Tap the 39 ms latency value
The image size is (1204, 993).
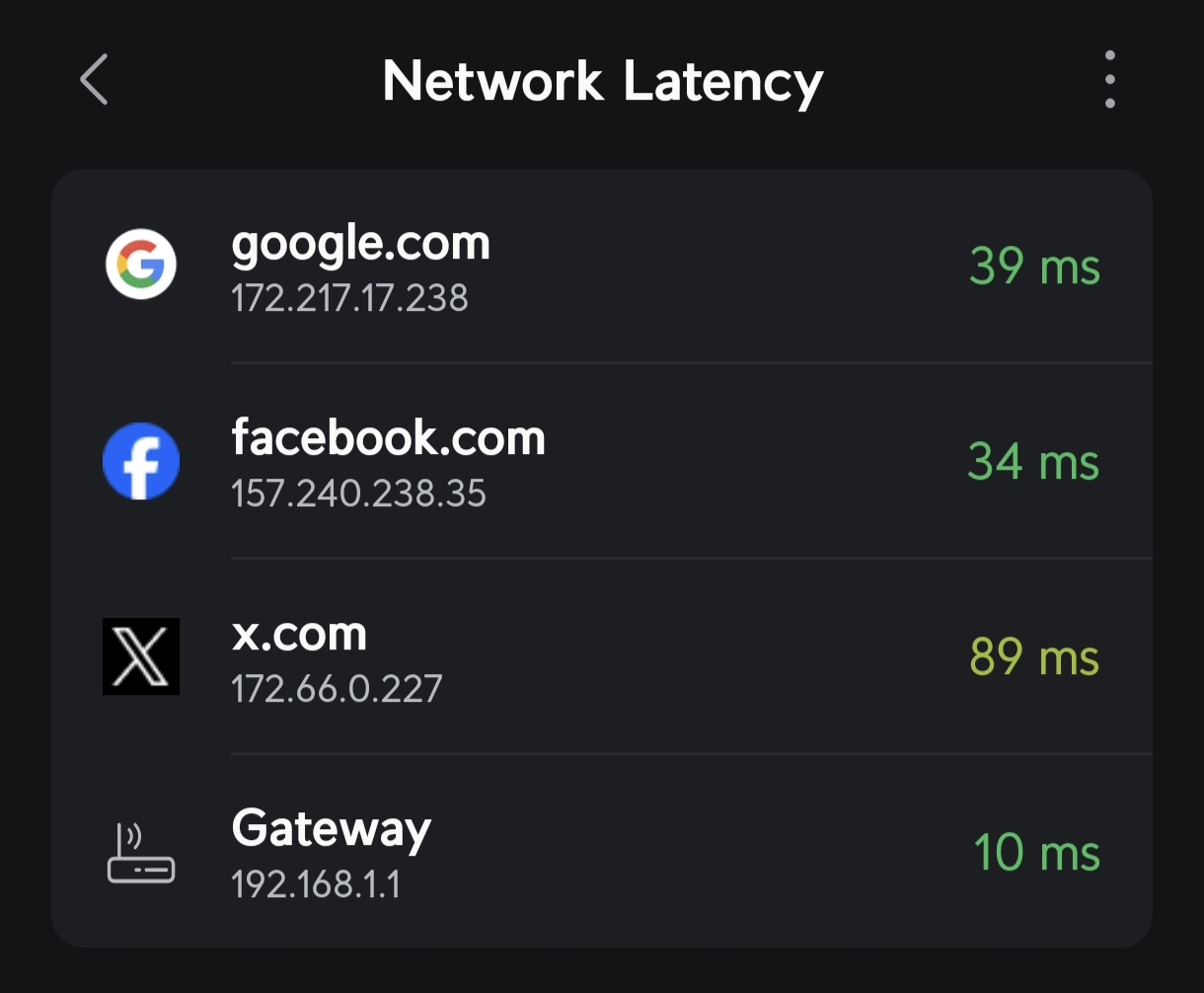click(1034, 266)
